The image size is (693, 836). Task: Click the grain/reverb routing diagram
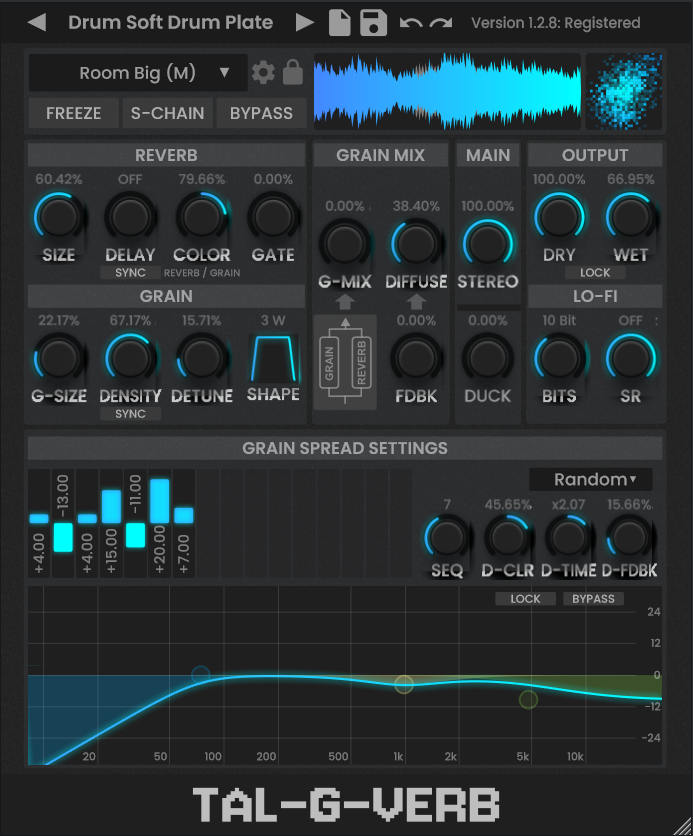pyautogui.click(x=345, y=362)
